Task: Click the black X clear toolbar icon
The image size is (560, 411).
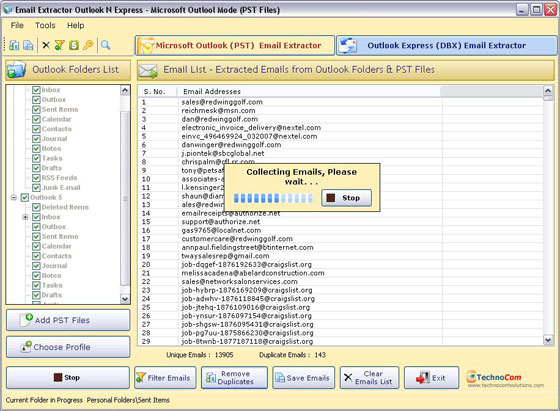Action: pyautogui.click(x=46, y=45)
